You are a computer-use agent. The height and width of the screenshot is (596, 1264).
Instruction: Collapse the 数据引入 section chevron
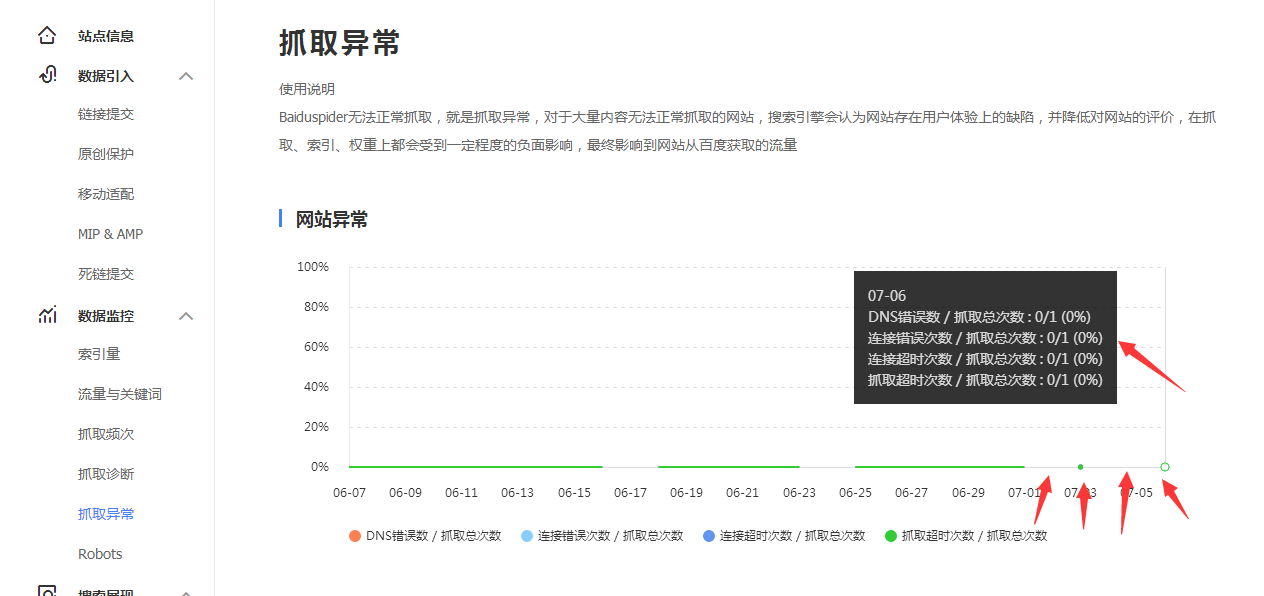(186, 75)
